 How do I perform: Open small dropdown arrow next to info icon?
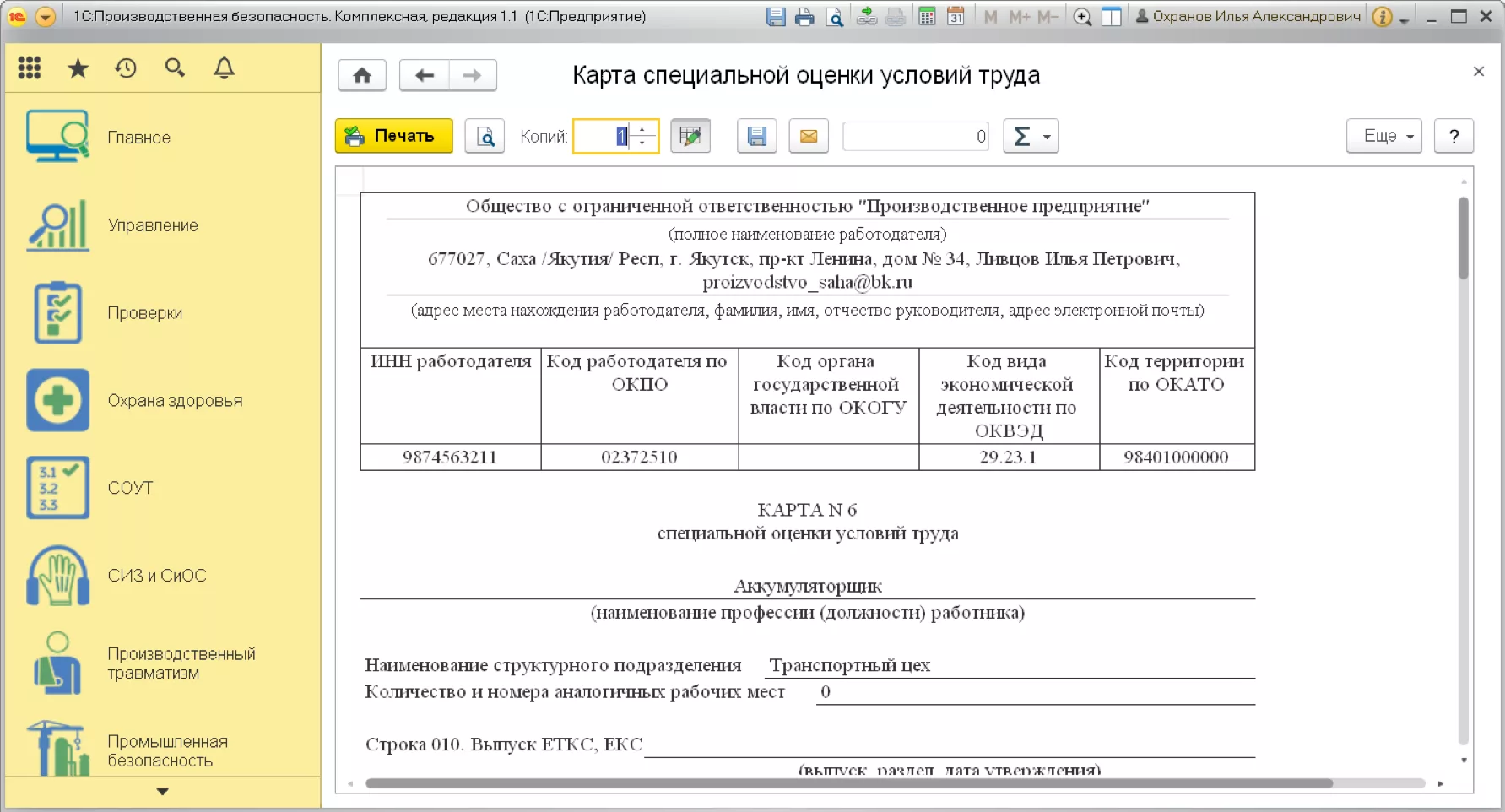coord(1404,20)
